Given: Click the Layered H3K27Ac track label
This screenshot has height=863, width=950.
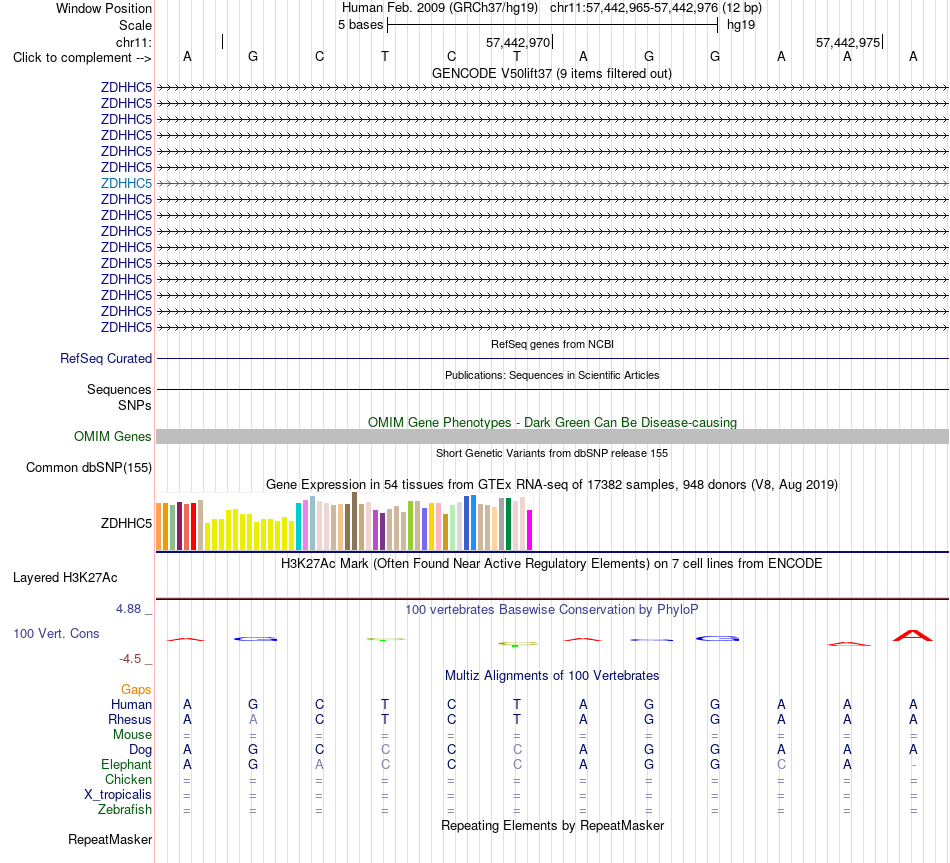Looking at the screenshot, I should [x=65, y=578].
